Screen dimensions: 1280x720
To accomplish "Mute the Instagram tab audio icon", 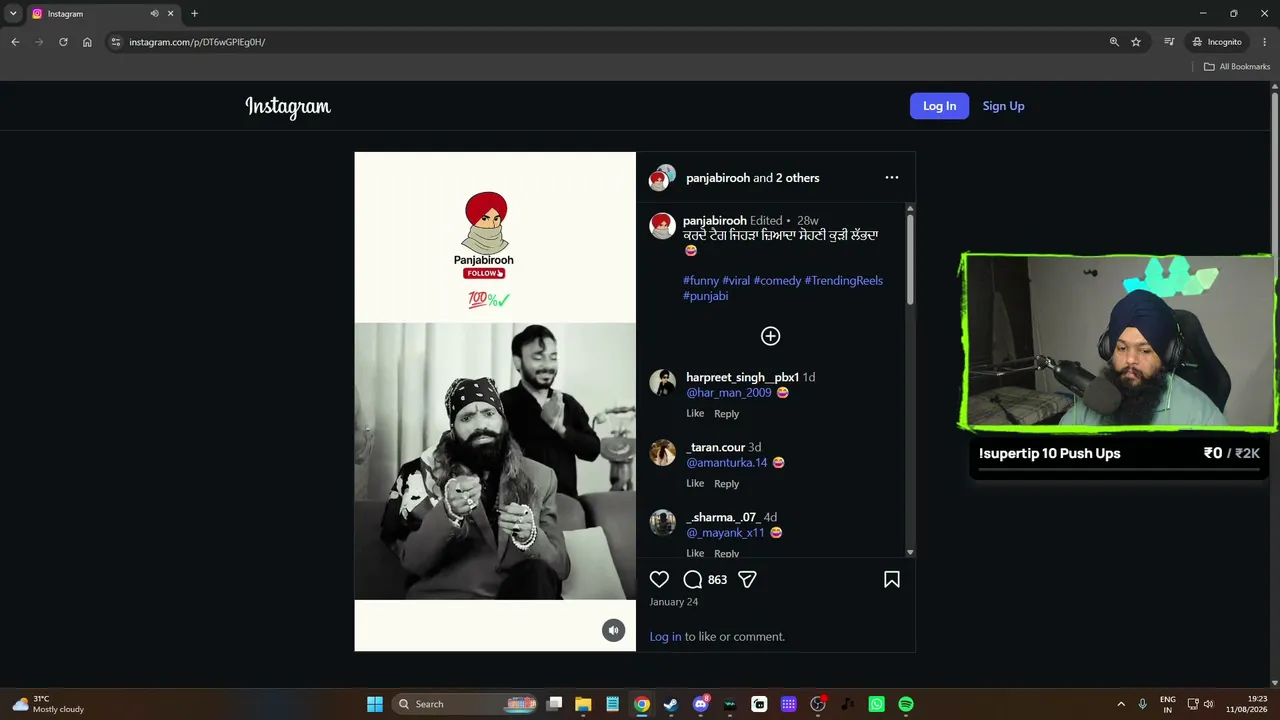I will click(154, 14).
